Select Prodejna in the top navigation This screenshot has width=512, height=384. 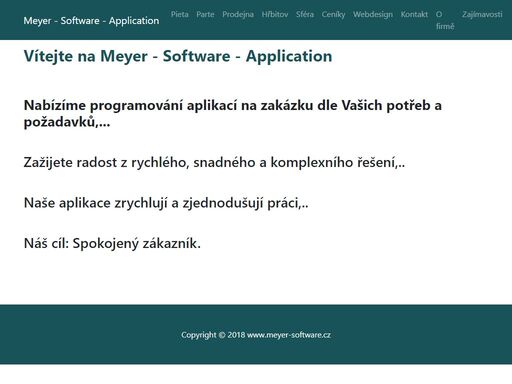(x=238, y=14)
